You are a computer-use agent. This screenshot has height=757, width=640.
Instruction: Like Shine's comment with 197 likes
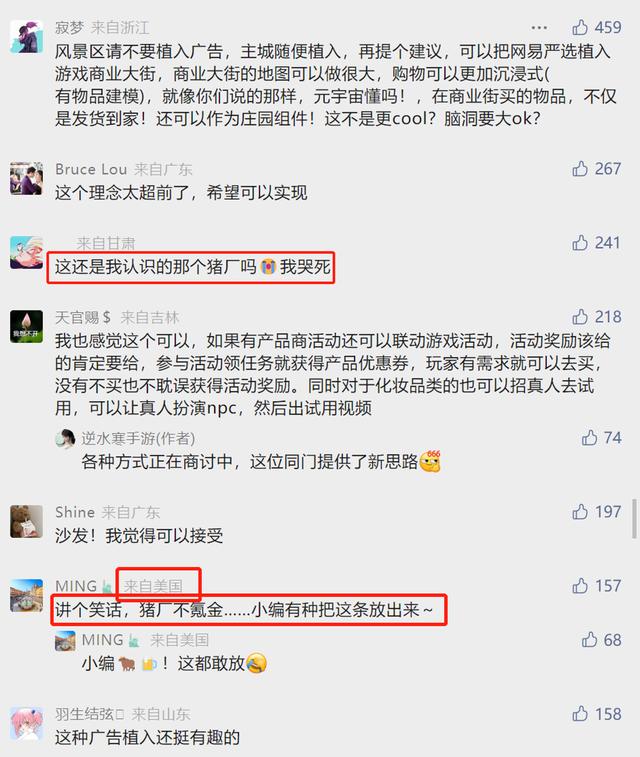[580, 511]
